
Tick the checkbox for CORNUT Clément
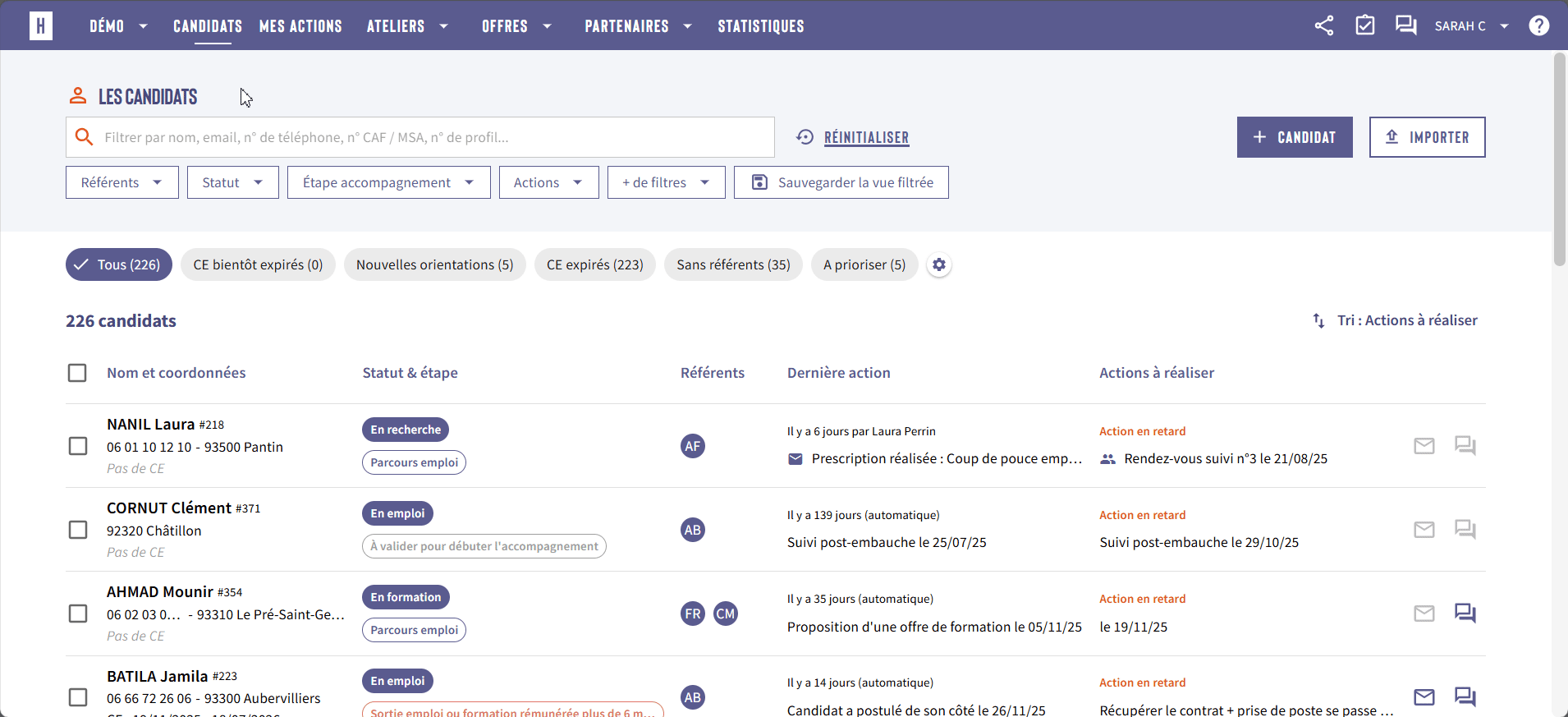78,530
